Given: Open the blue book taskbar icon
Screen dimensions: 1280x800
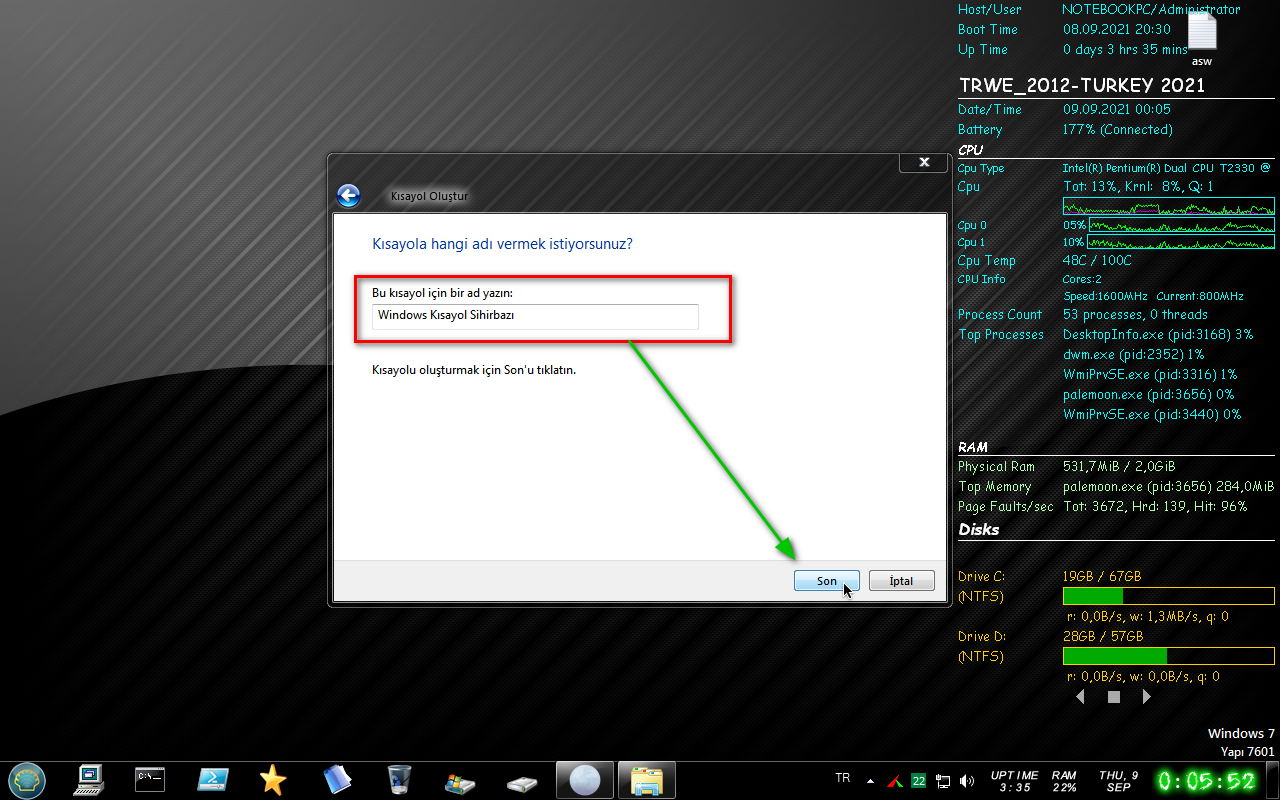Looking at the screenshot, I should pos(337,779).
